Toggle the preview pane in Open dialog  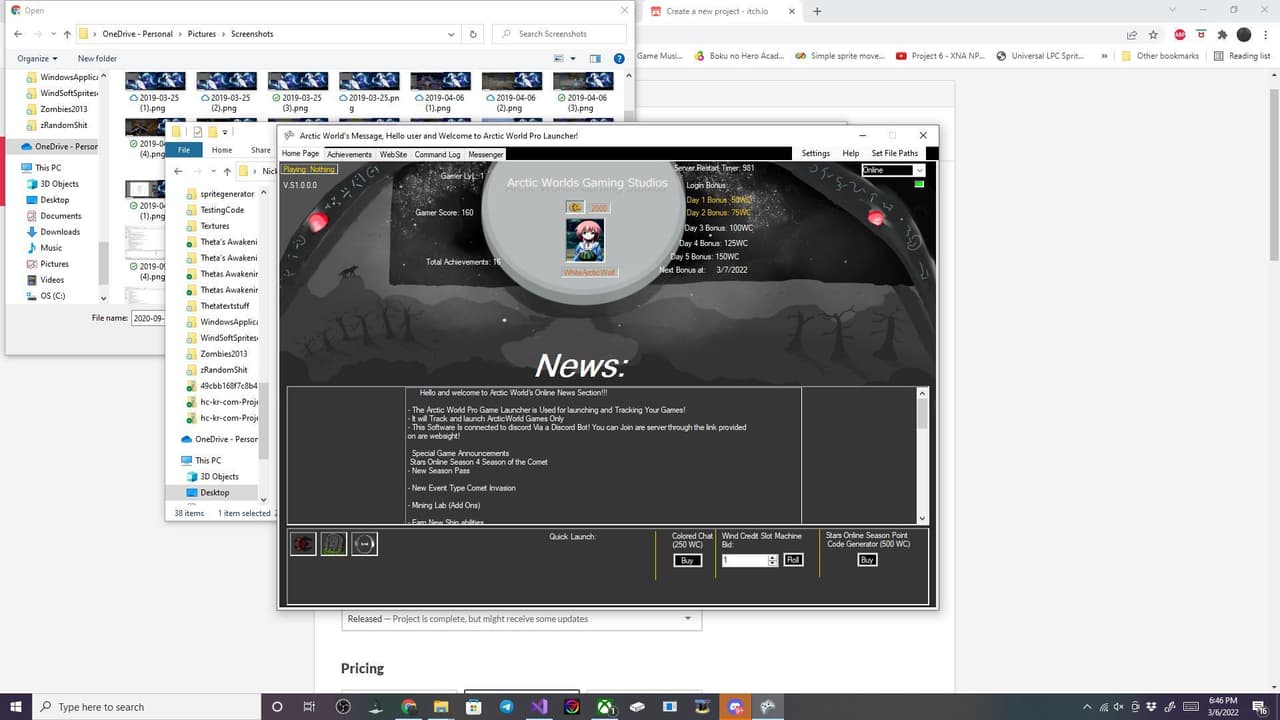595,59
